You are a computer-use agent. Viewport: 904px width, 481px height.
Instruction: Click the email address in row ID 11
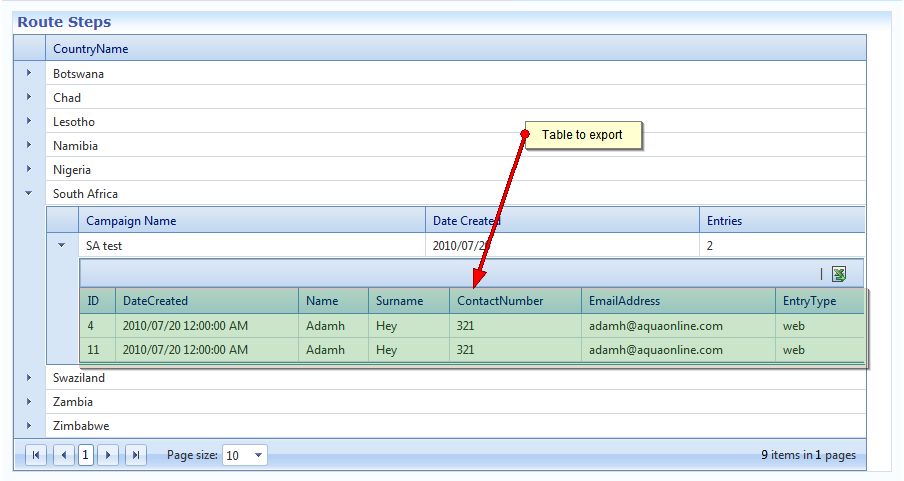point(656,350)
